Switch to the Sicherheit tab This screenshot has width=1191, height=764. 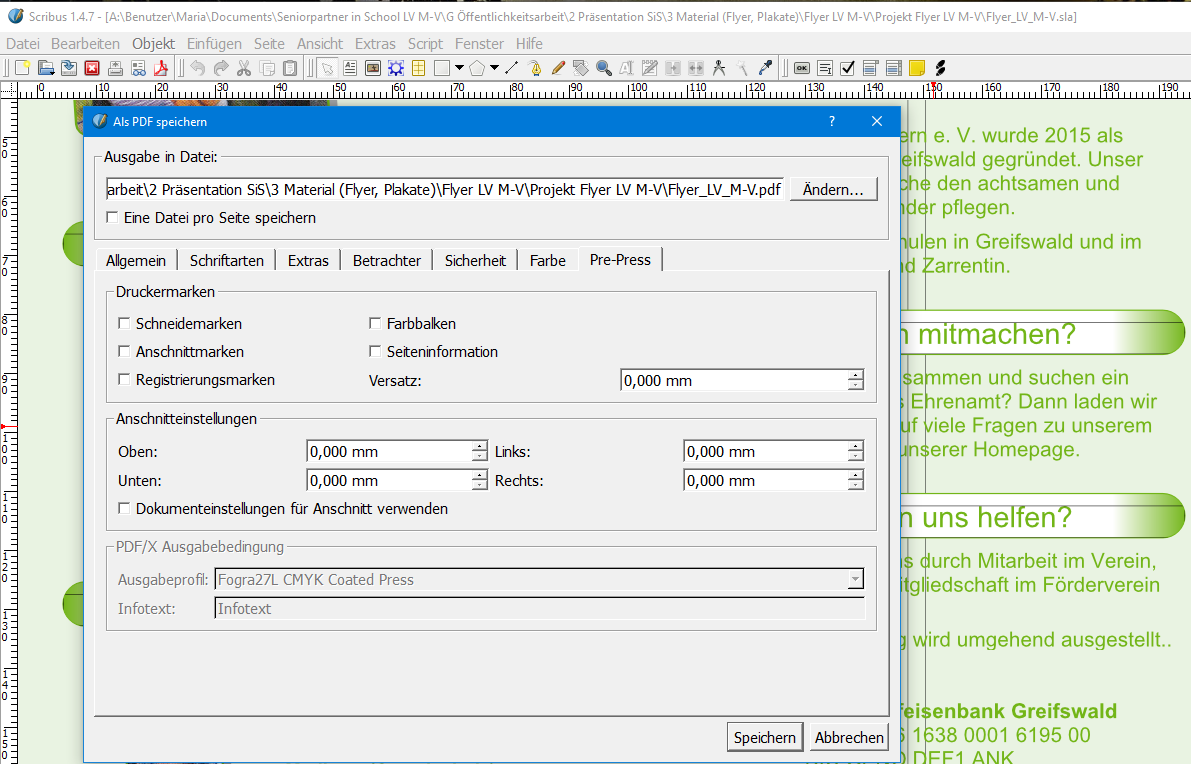tap(475, 260)
